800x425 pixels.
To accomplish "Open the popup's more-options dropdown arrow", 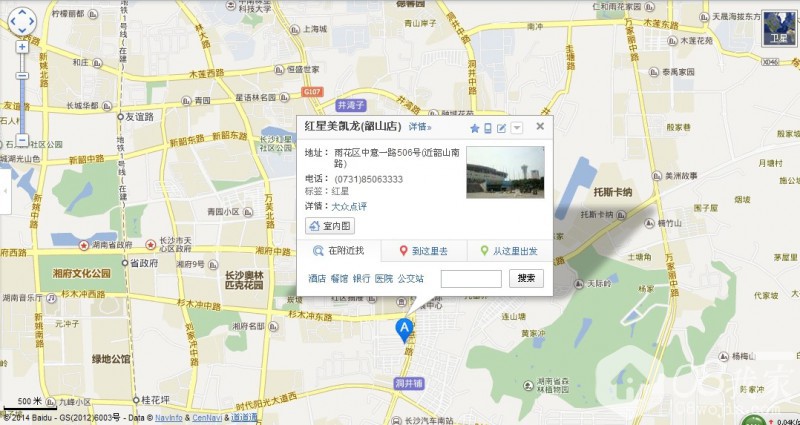I will [517, 128].
